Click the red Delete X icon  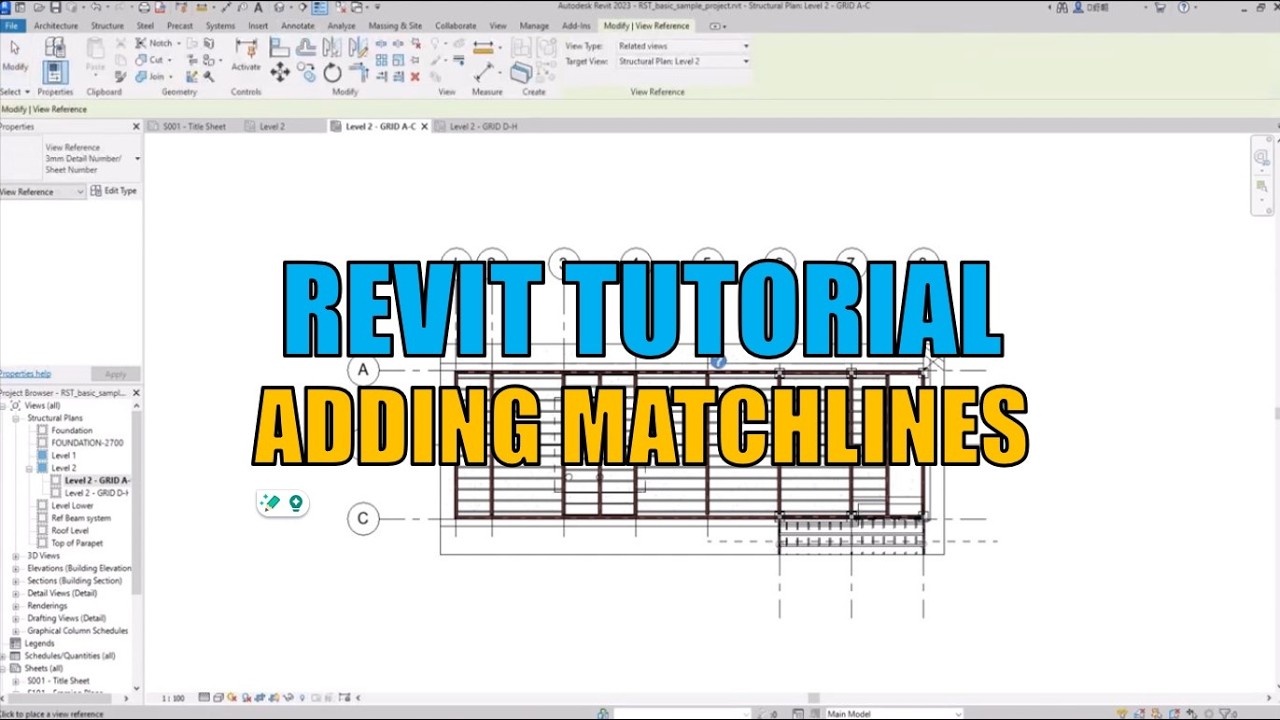point(415,77)
